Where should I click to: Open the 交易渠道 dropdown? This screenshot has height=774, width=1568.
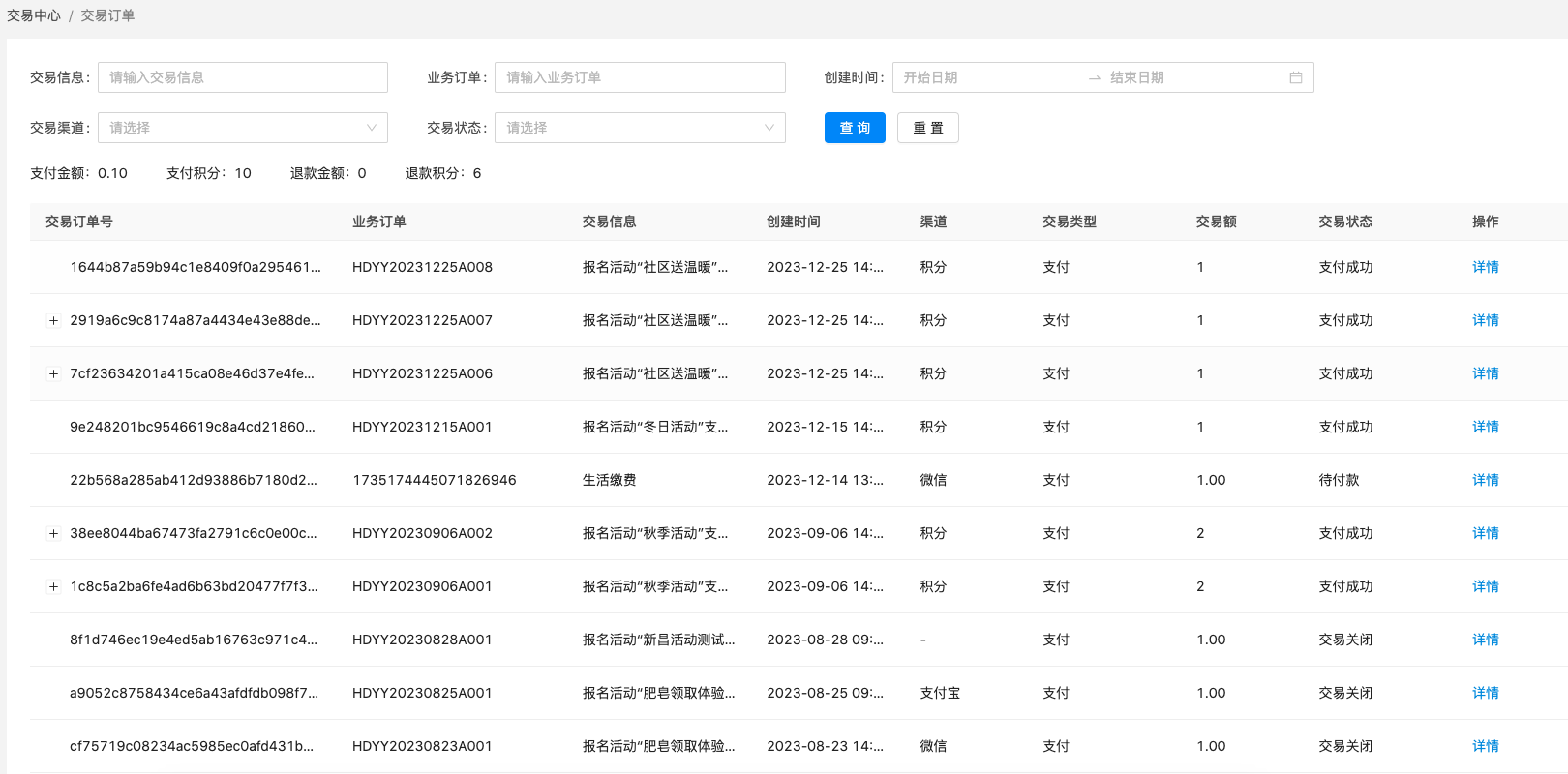(243, 128)
